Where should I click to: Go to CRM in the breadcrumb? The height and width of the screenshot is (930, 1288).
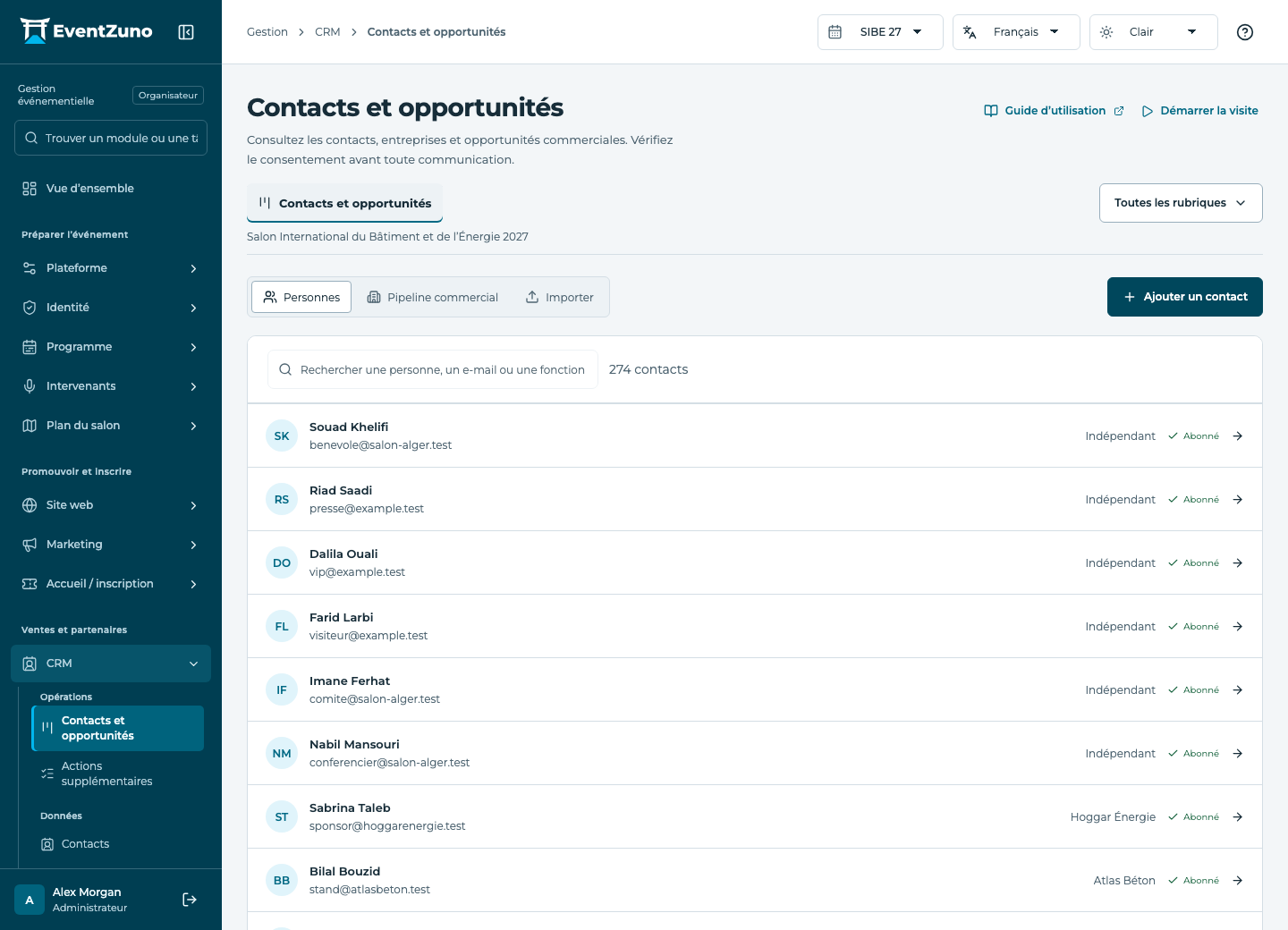327,32
